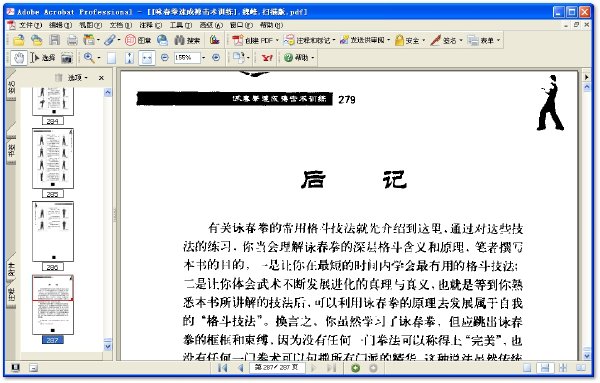This screenshot has height=383, width=600.
Task: Switch to Facing pages layout
Action: click(581, 368)
